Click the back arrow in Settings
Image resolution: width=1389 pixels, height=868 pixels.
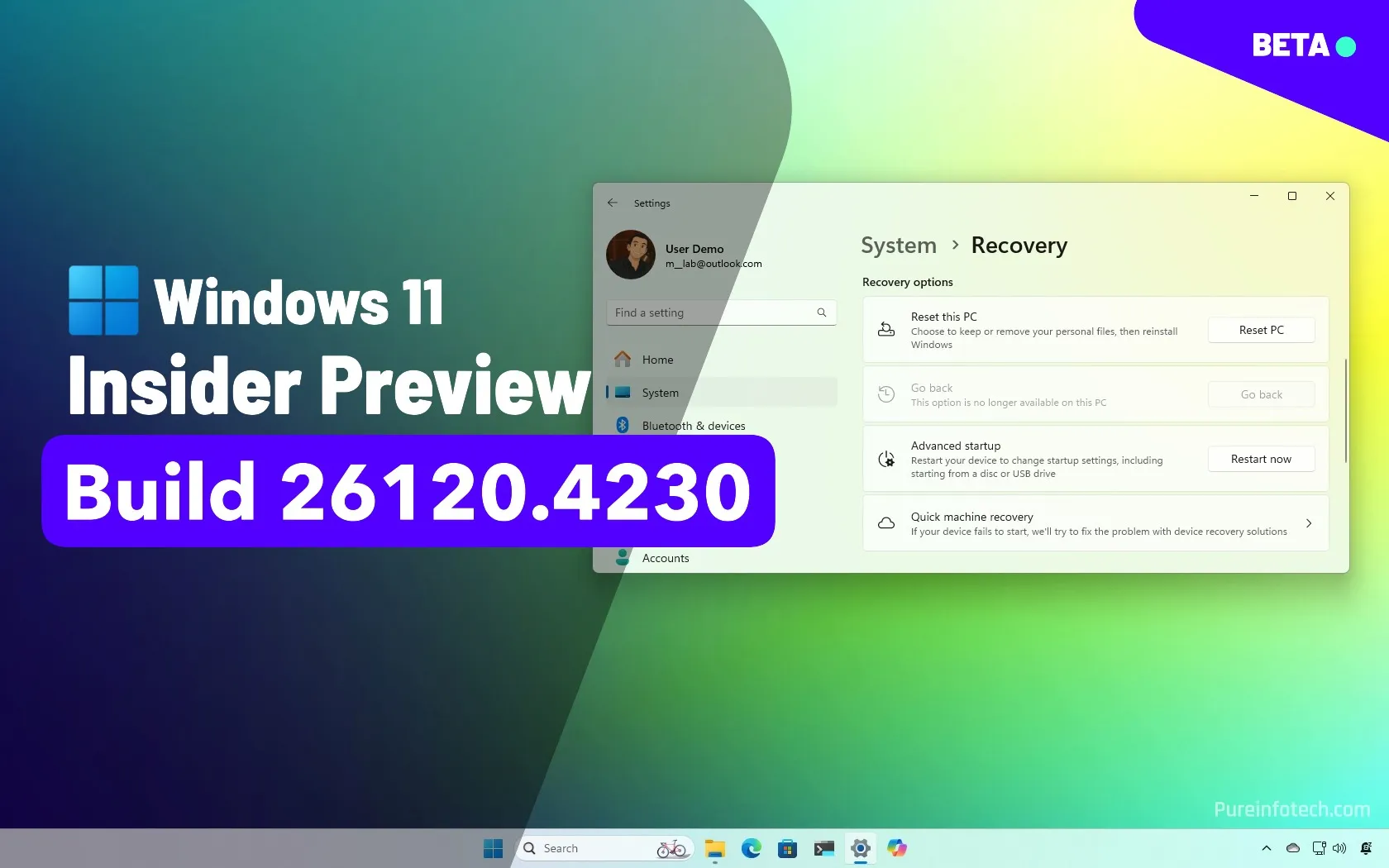[x=612, y=203]
